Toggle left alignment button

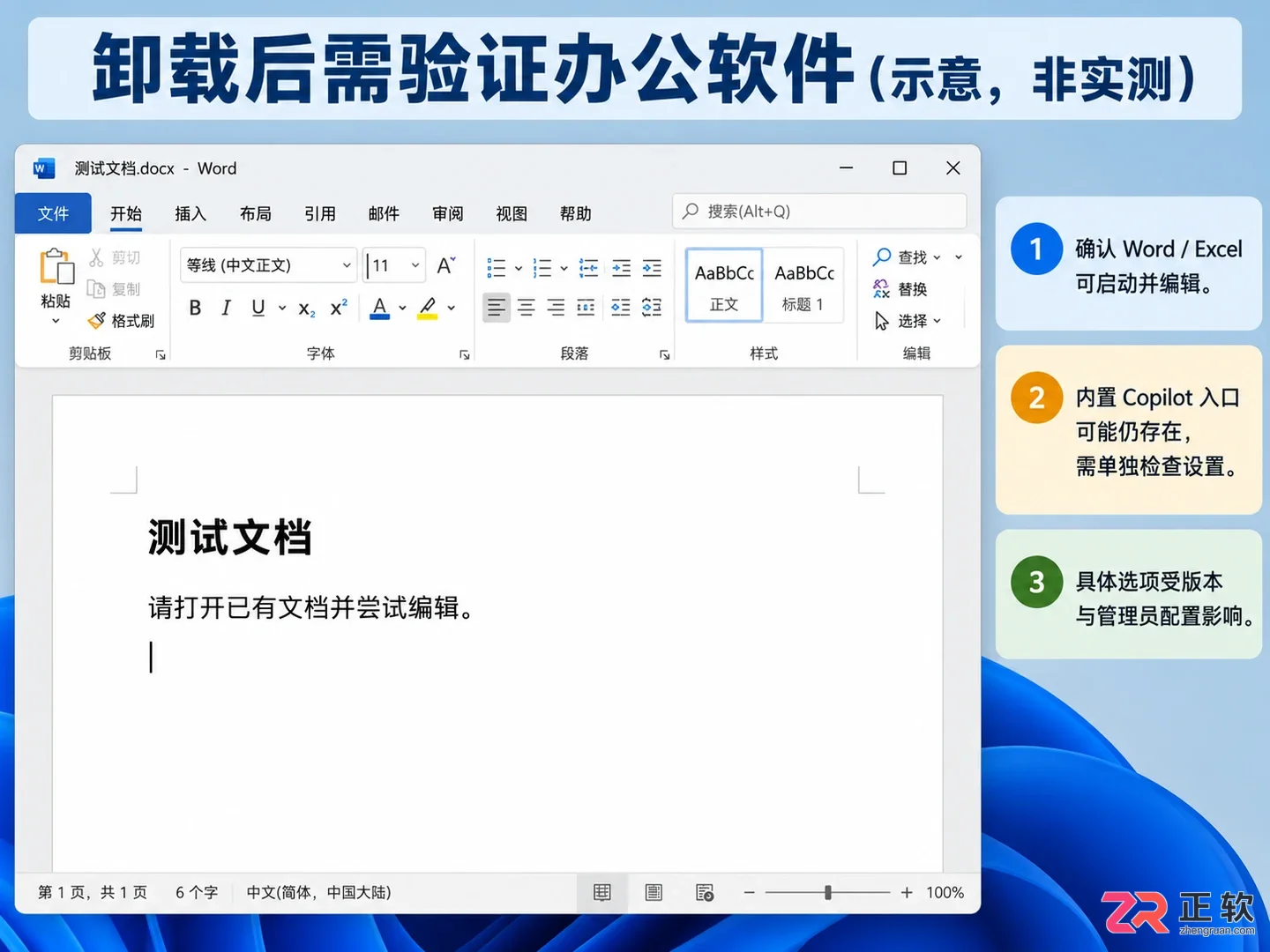pos(497,307)
